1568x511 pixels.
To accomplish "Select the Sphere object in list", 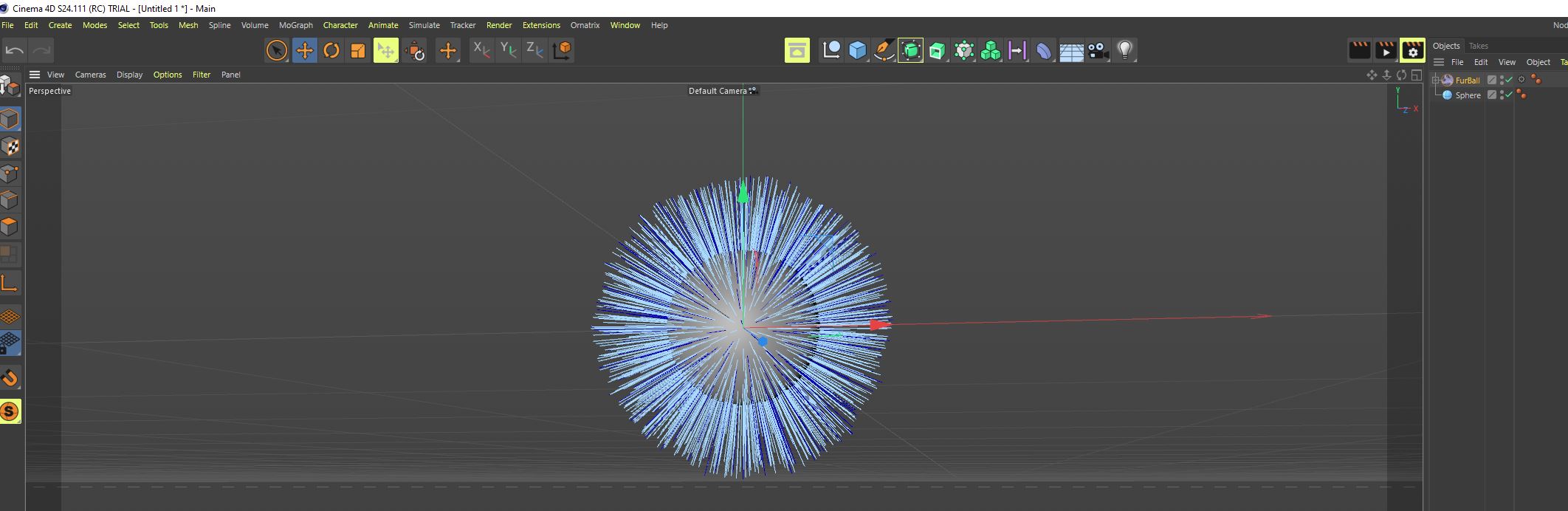I will click(x=1468, y=95).
